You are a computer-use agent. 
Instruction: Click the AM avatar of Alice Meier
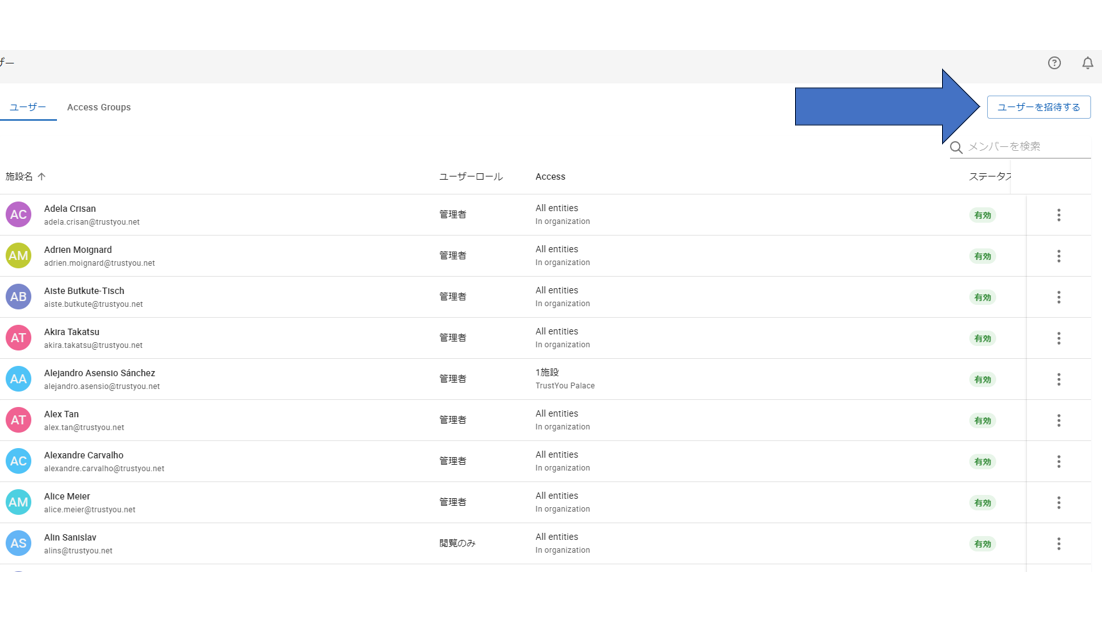pyautogui.click(x=18, y=502)
